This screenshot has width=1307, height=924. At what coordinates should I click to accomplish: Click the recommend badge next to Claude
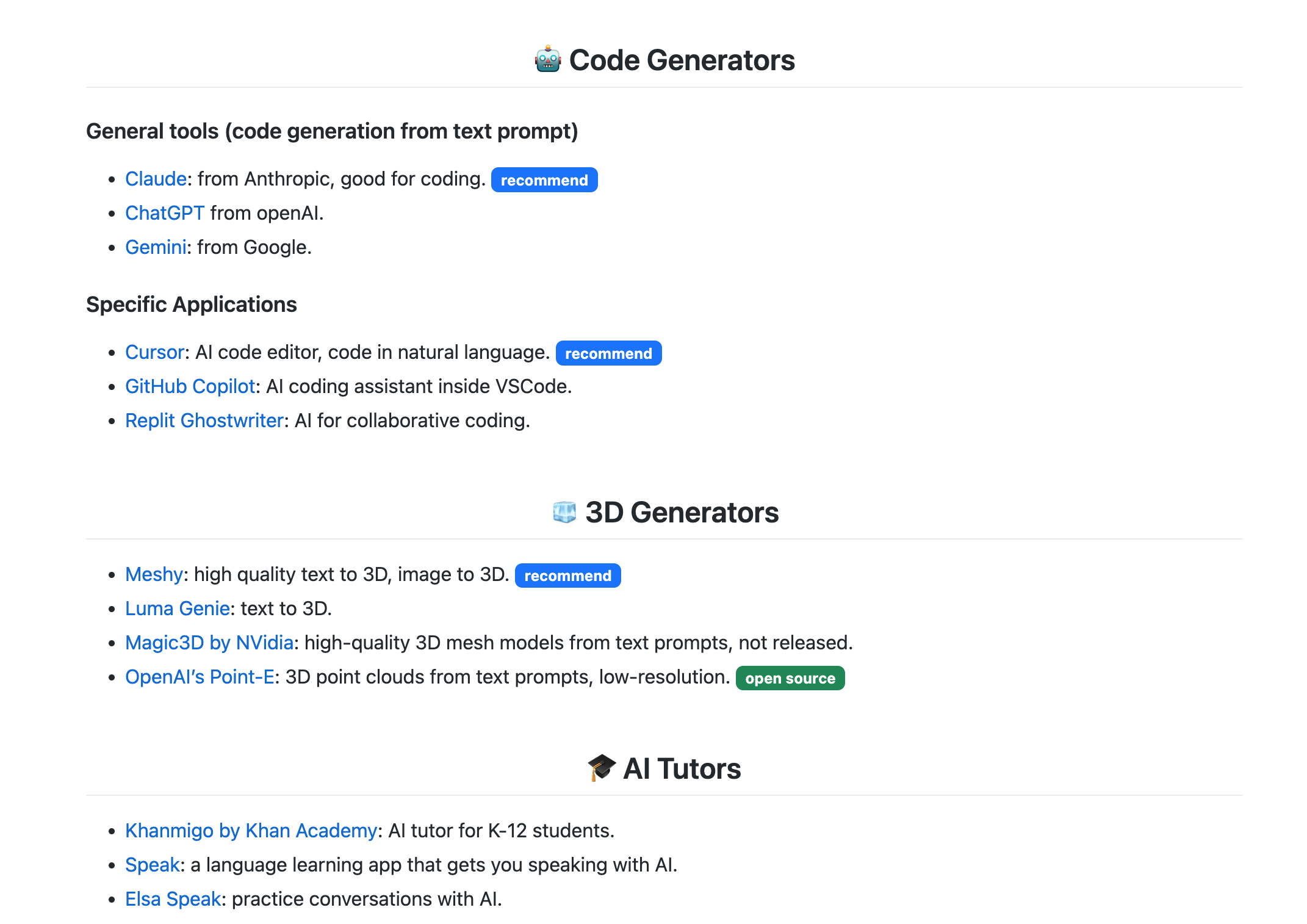[544, 180]
